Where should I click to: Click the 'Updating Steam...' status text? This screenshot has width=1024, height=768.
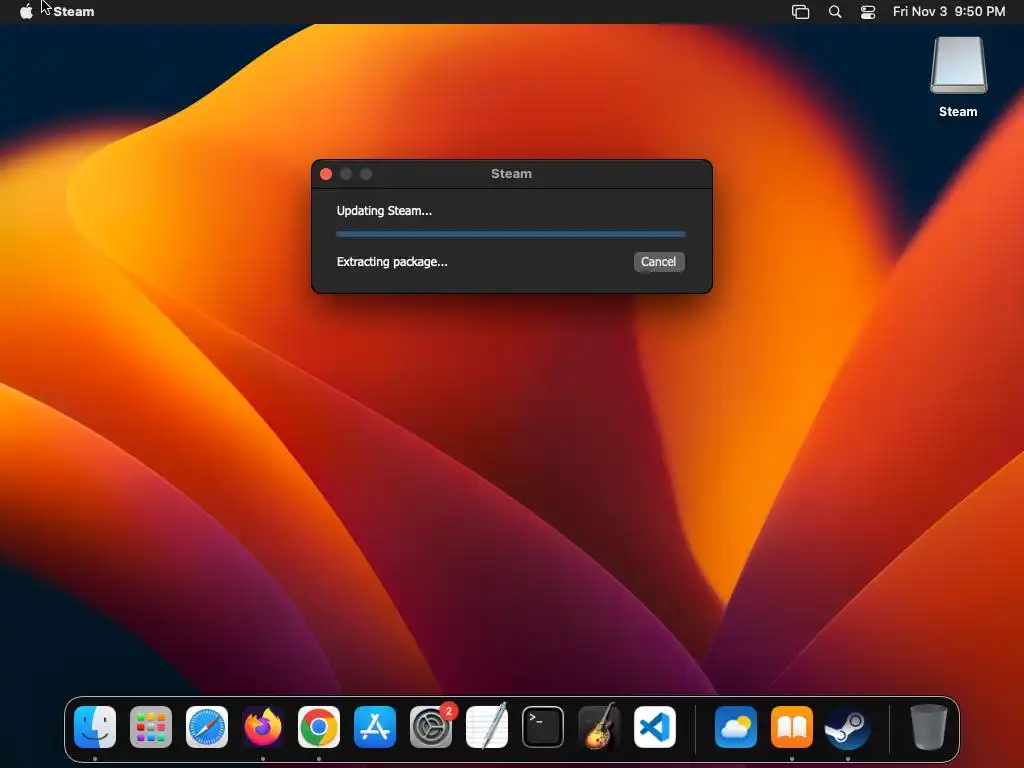click(384, 211)
